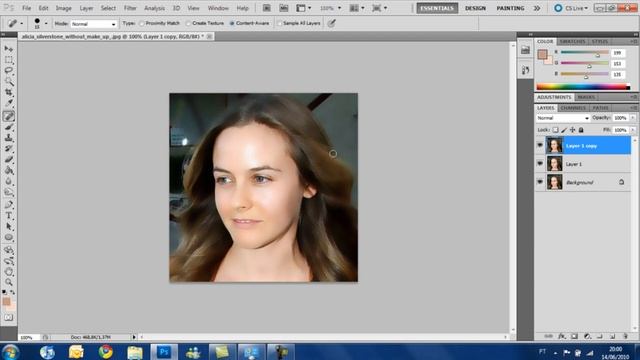
Task: Select the Lasso tool
Action: point(9,71)
